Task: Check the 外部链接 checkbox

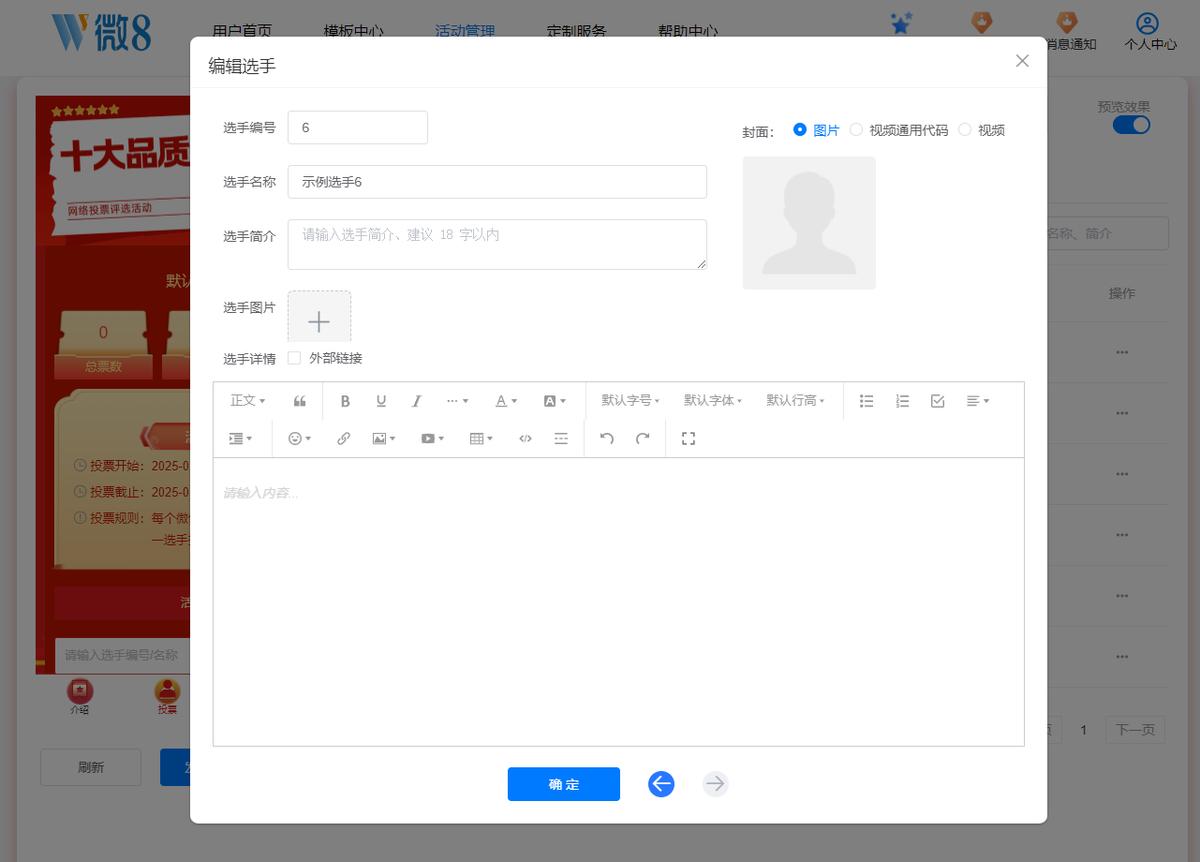Action: coord(294,358)
